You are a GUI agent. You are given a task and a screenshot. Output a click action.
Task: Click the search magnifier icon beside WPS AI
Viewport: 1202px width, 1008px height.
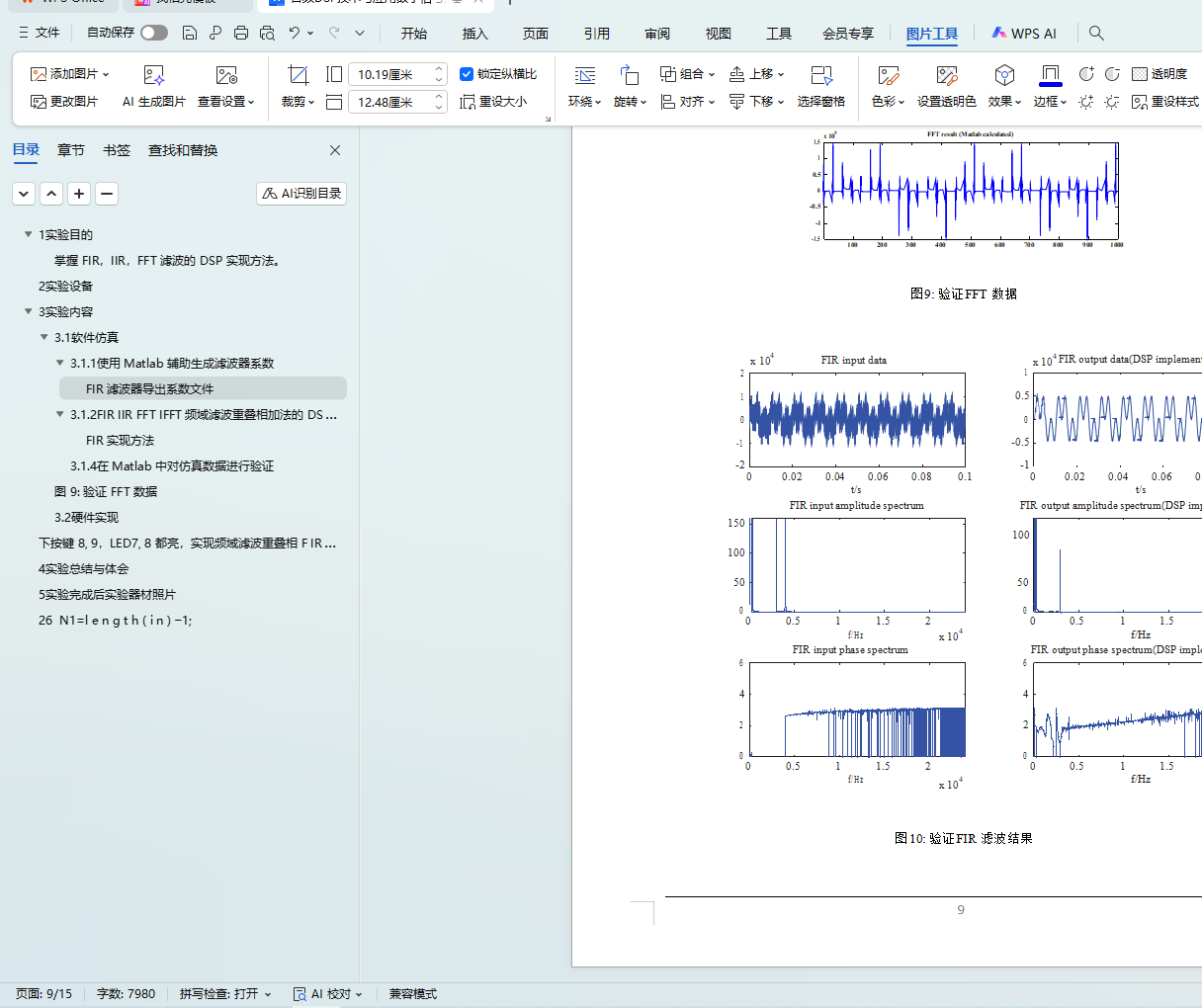[x=1096, y=33]
